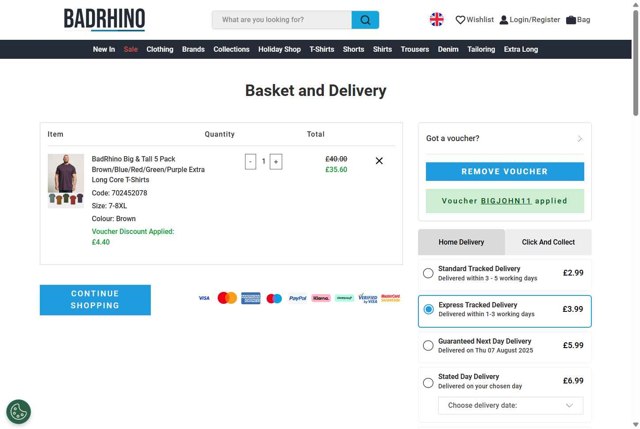Open Choose delivery date dropdown
Screen dimensions: 640x429
coord(511,405)
